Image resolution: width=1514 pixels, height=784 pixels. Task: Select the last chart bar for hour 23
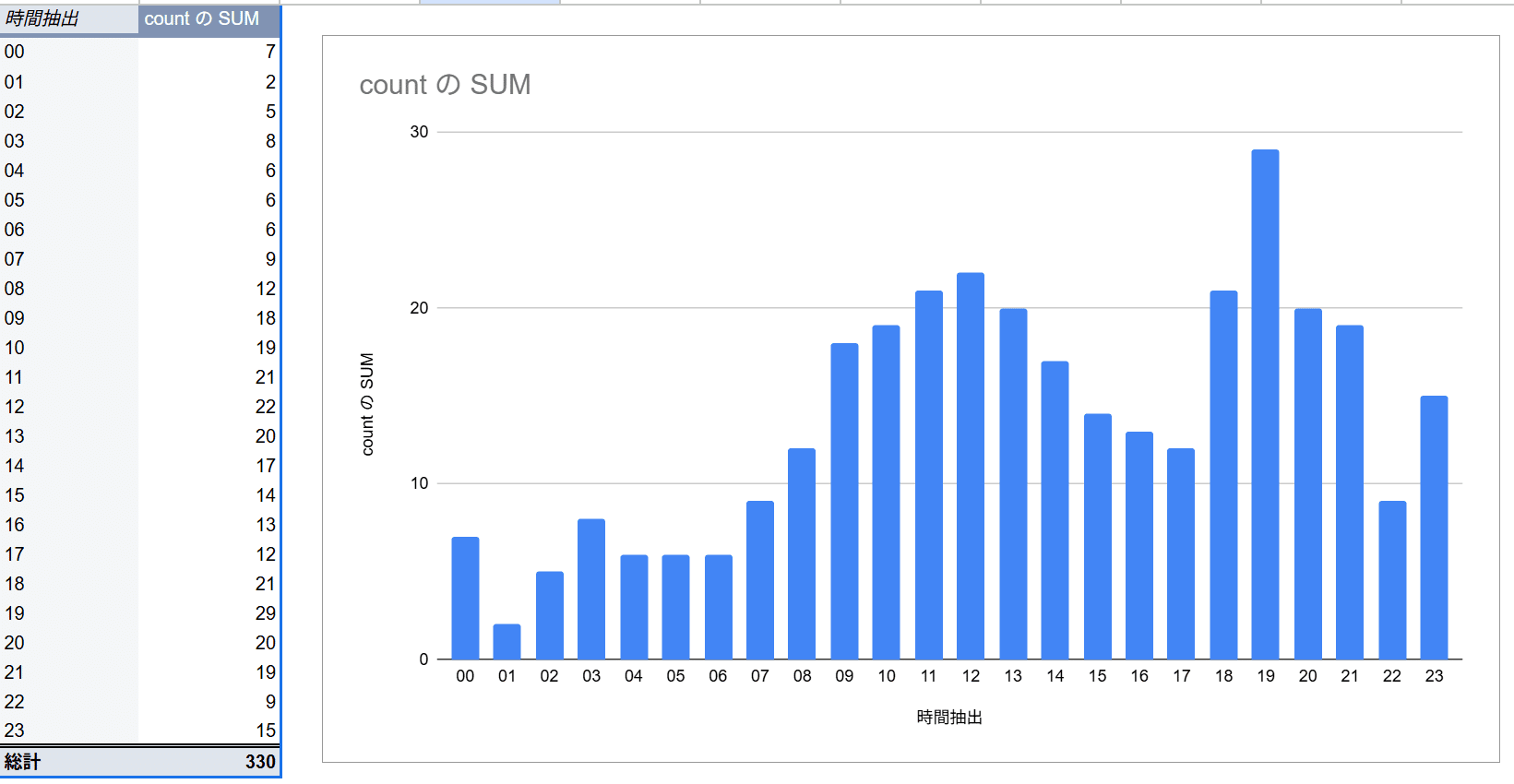tap(1434, 528)
